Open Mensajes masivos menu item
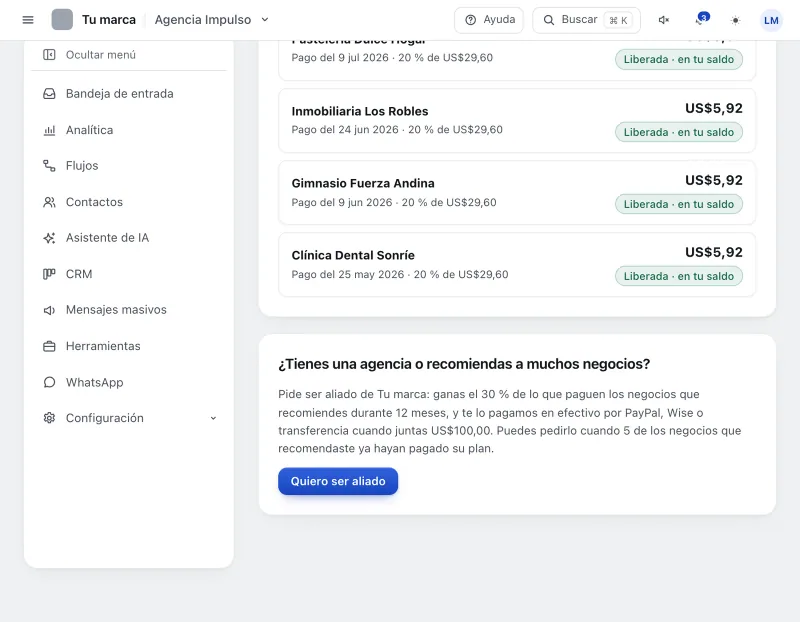Image resolution: width=800 pixels, height=622 pixels. click(129, 310)
